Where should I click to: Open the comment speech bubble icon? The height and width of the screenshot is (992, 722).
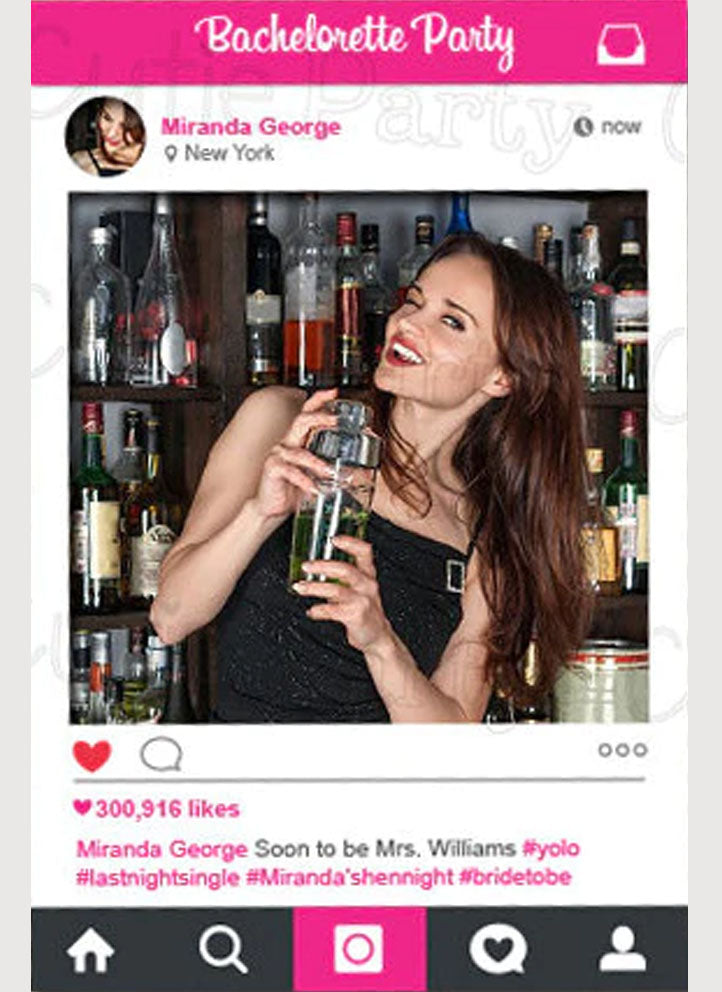coord(161,754)
